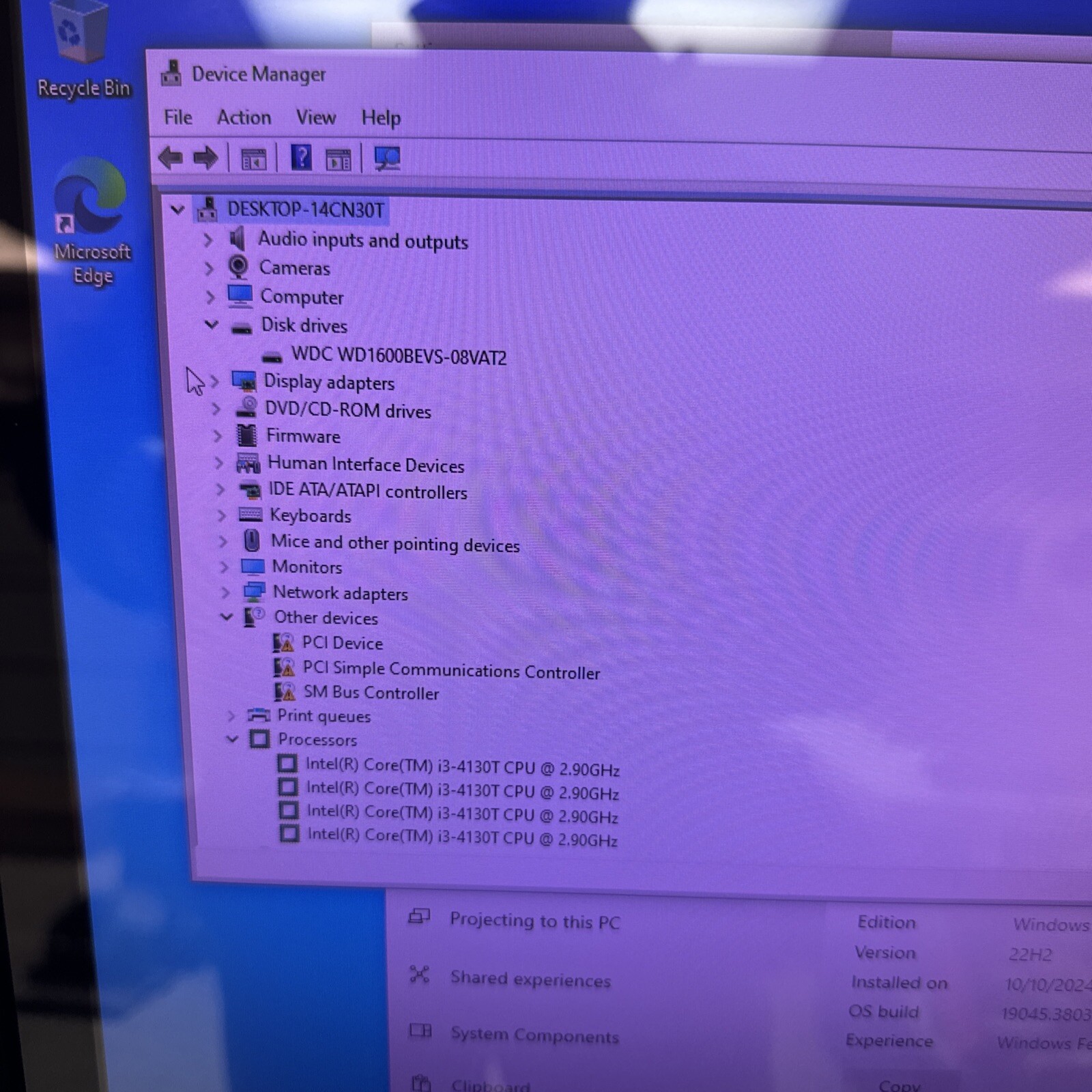
Task: Select the Audio inputs and outputs speaker icon
Action: click(x=237, y=239)
